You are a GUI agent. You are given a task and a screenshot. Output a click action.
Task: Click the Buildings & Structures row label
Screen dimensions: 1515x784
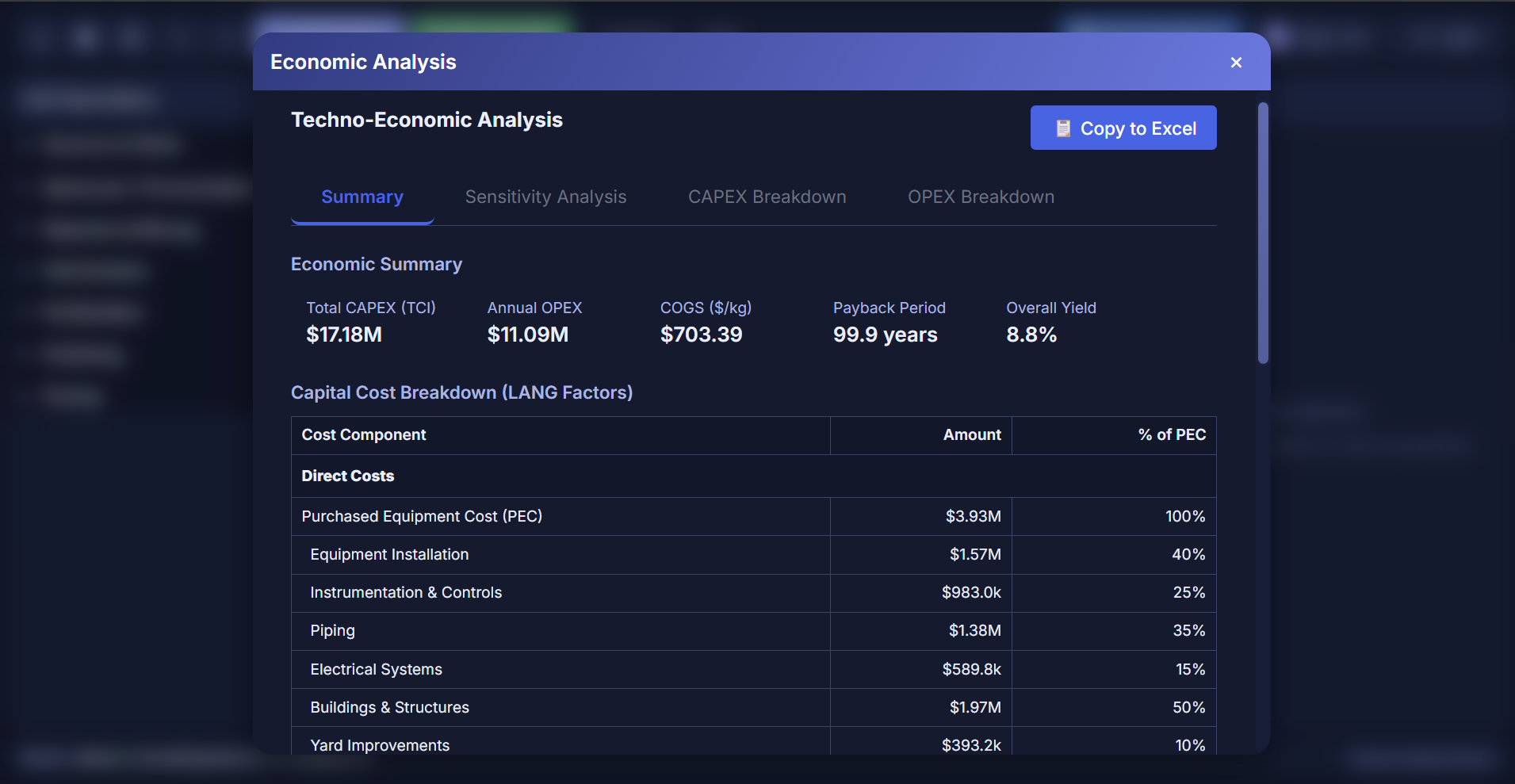(x=389, y=708)
